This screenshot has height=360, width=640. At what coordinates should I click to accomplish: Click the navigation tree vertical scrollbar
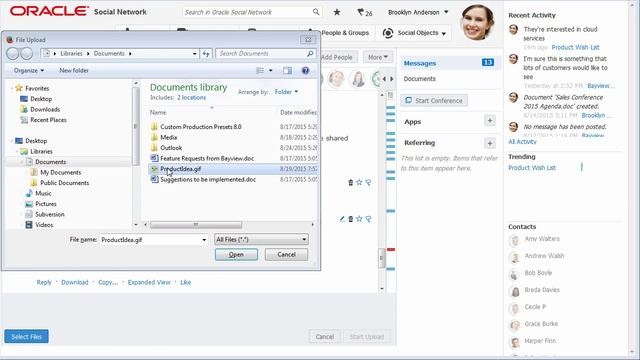point(136,127)
